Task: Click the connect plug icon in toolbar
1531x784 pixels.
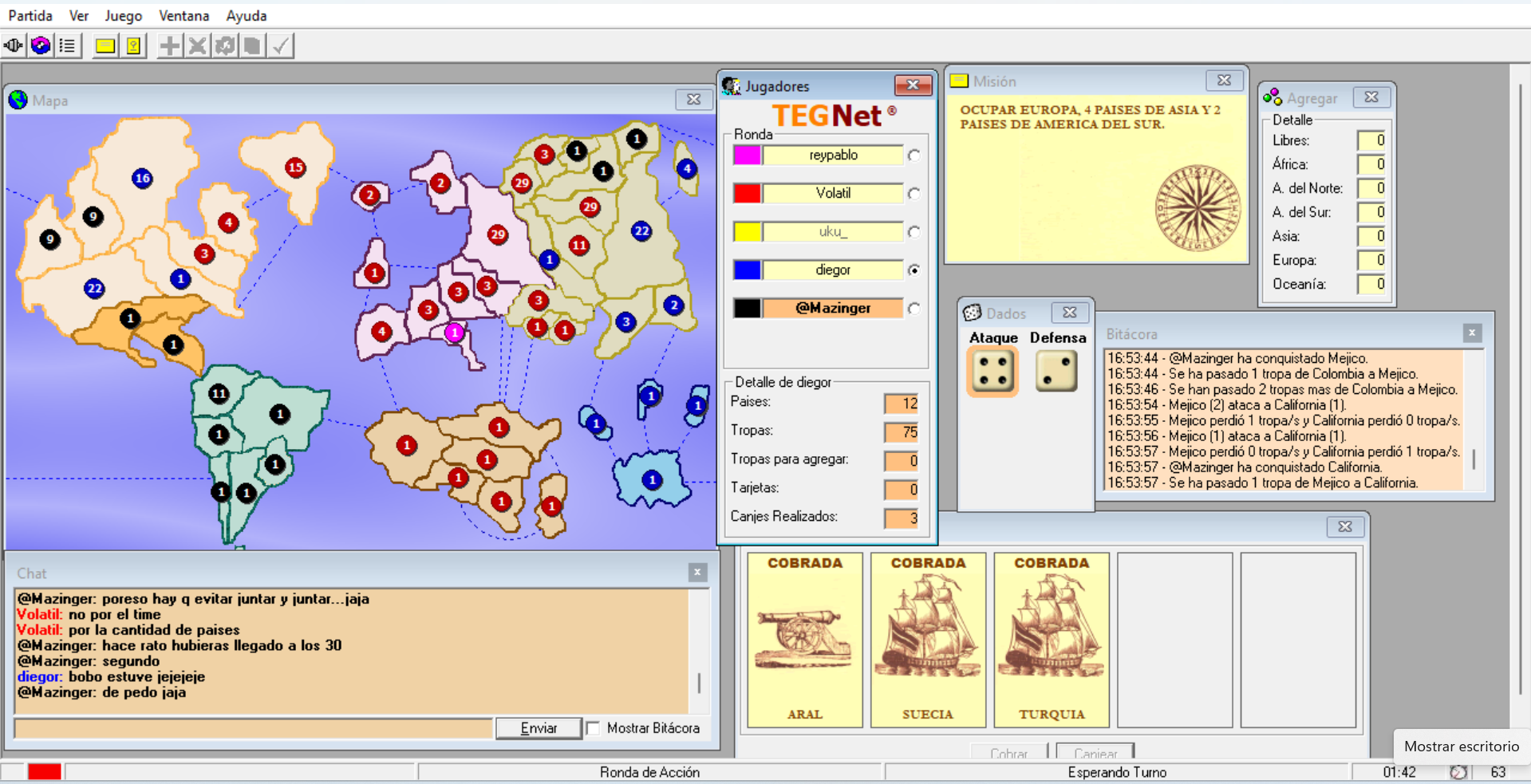Action: (14, 46)
